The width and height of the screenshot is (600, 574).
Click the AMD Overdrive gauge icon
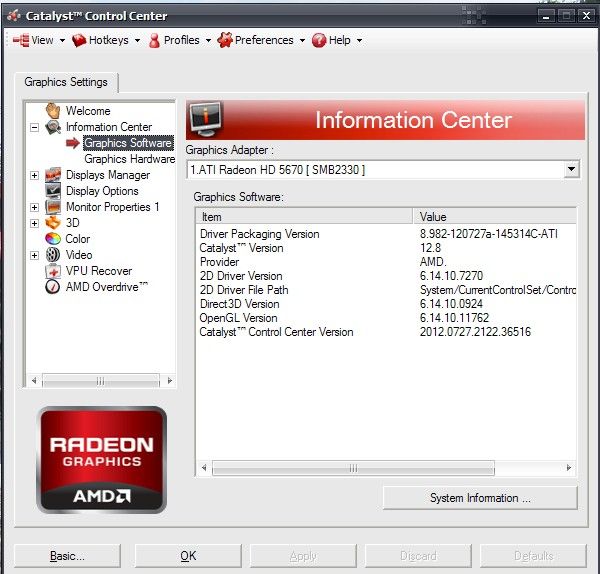pyautogui.click(x=53, y=287)
